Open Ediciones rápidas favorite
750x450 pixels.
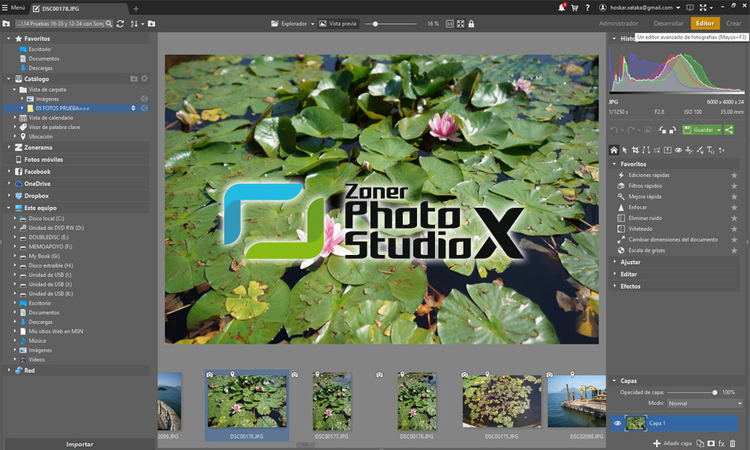click(649, 175)
